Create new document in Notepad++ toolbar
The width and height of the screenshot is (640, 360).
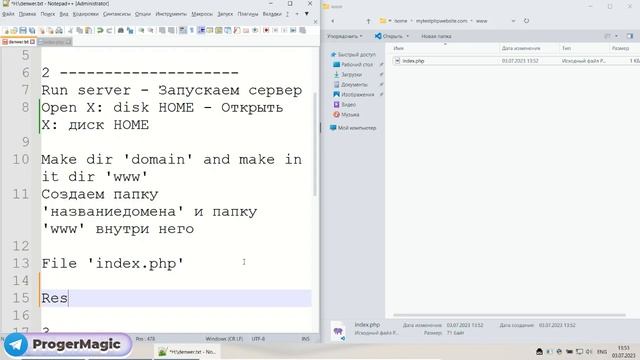click(6, 31)
